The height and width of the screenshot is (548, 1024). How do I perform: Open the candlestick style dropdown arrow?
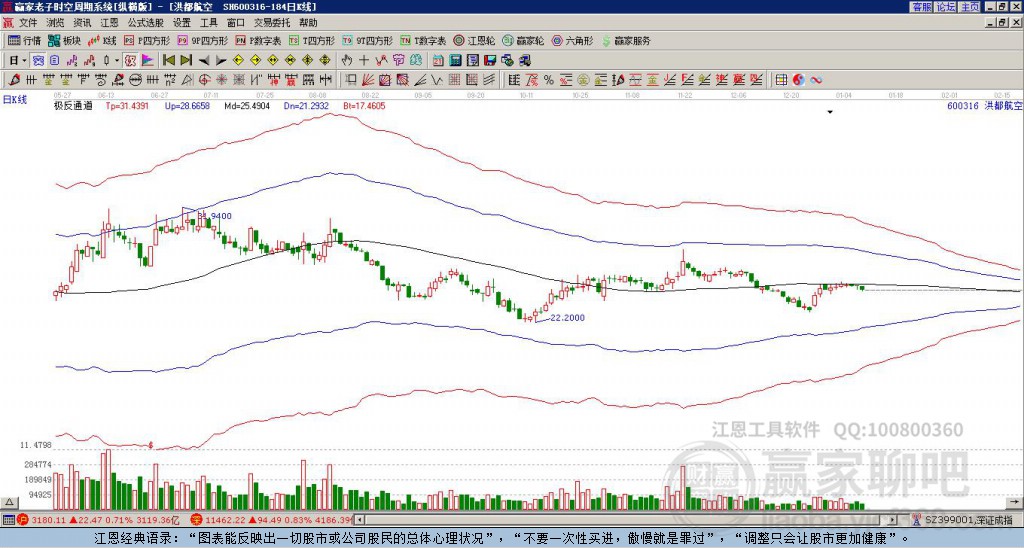(117, 60)
